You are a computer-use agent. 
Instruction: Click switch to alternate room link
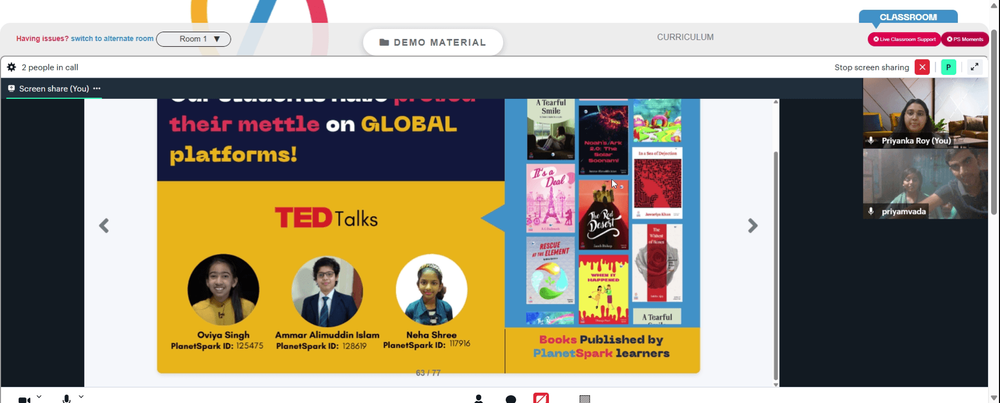(112, 39)
